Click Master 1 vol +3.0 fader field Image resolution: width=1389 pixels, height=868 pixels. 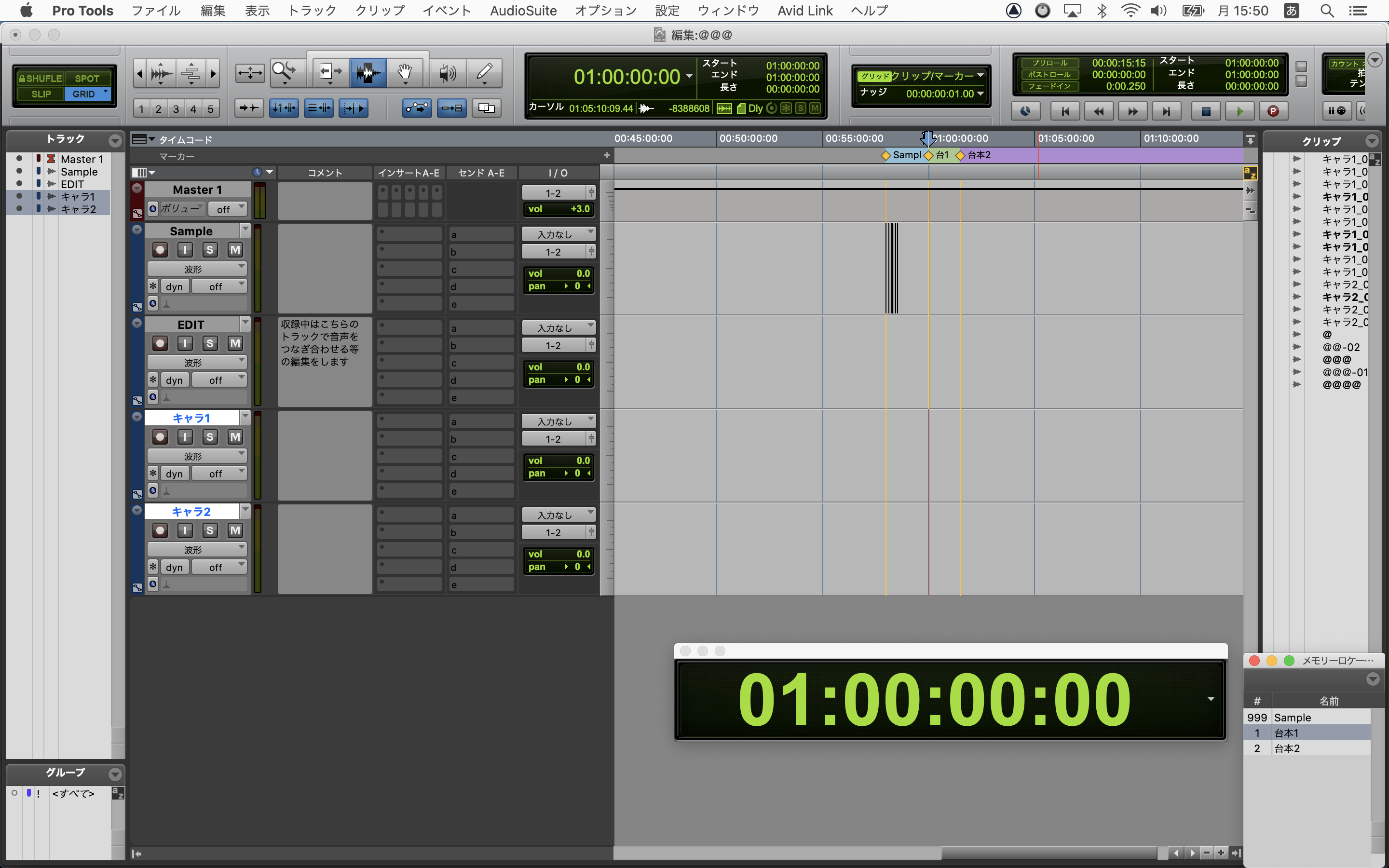coord(558,209)
